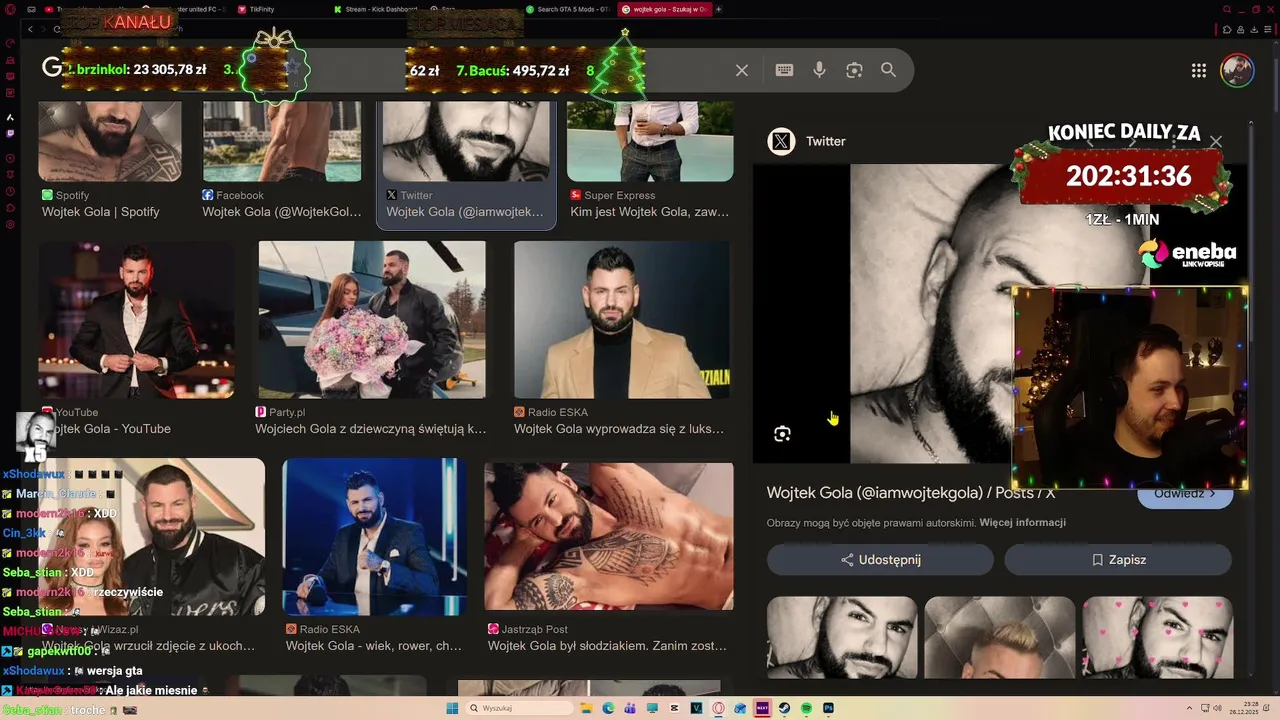Image resolution: width=1280 pixels, height=720 pixels.
Task: Select the middle related image with blond hair
Action: (x=1000, y=637)
